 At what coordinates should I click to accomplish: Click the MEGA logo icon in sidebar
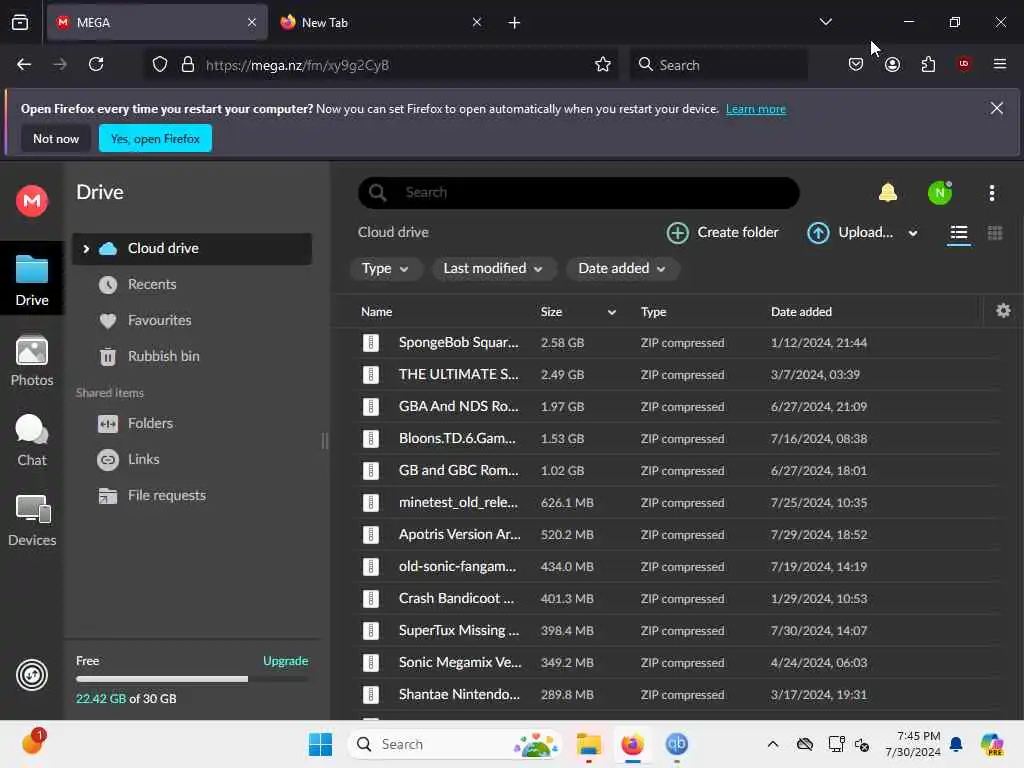[x=32, y=200]
